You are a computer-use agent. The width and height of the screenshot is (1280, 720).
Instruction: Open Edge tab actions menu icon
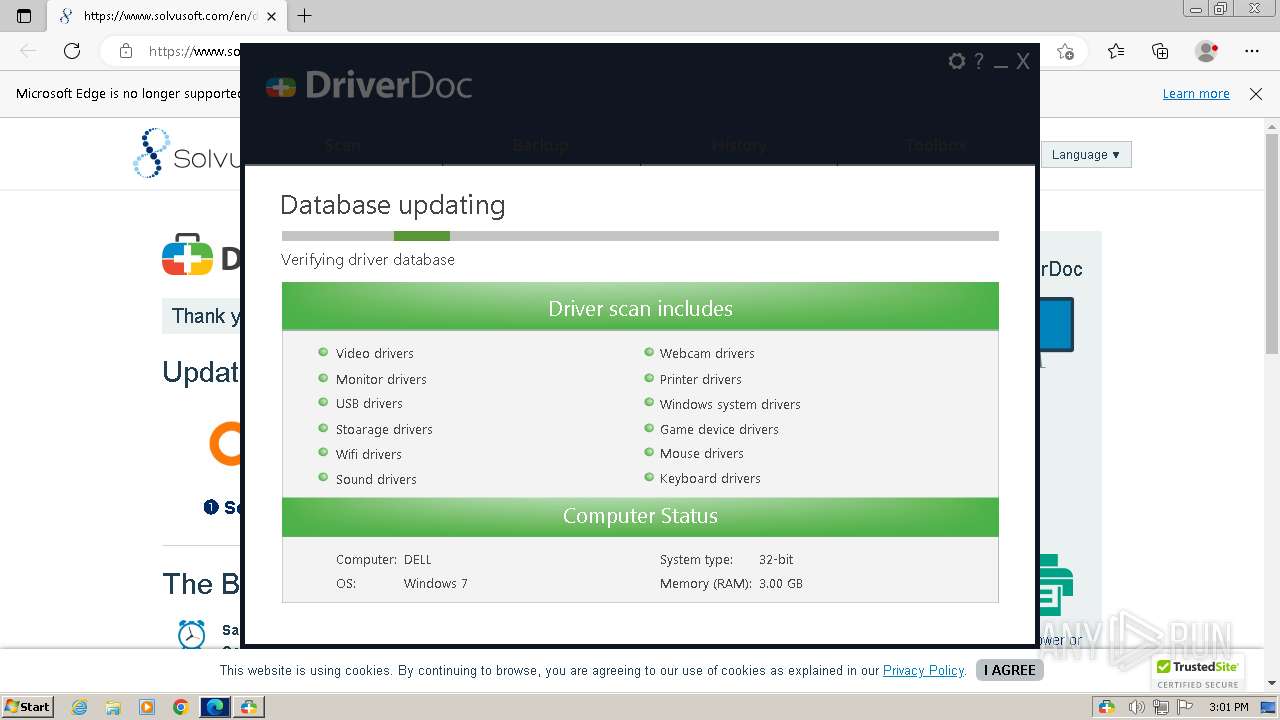24,16
